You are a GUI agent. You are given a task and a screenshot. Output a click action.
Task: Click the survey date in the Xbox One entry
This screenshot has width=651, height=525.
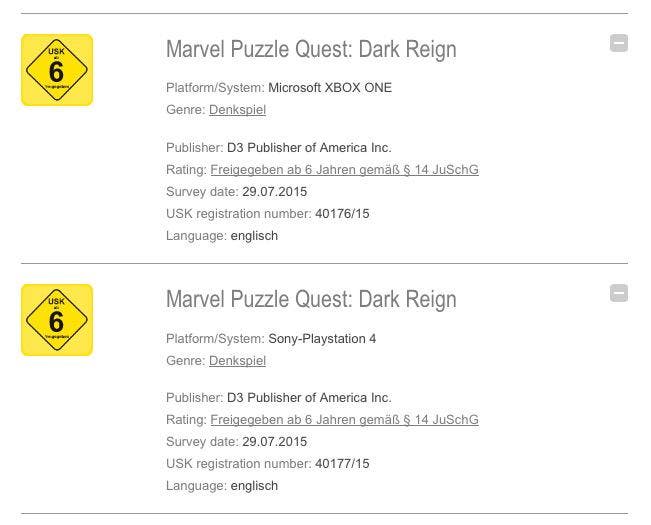point(275,192)
